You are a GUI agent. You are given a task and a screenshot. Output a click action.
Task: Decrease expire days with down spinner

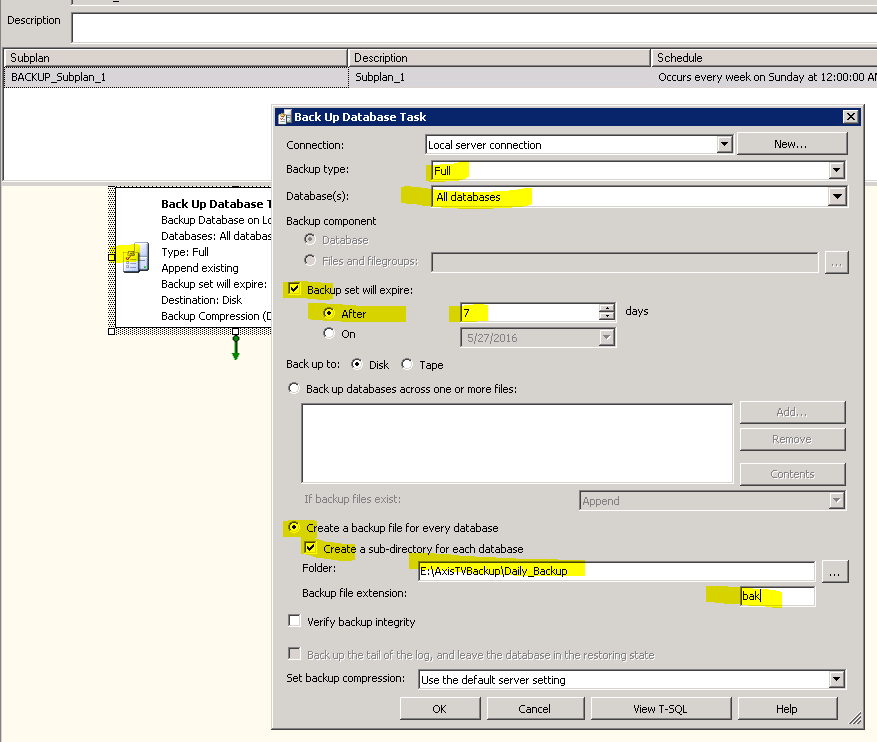pos(606,315)
